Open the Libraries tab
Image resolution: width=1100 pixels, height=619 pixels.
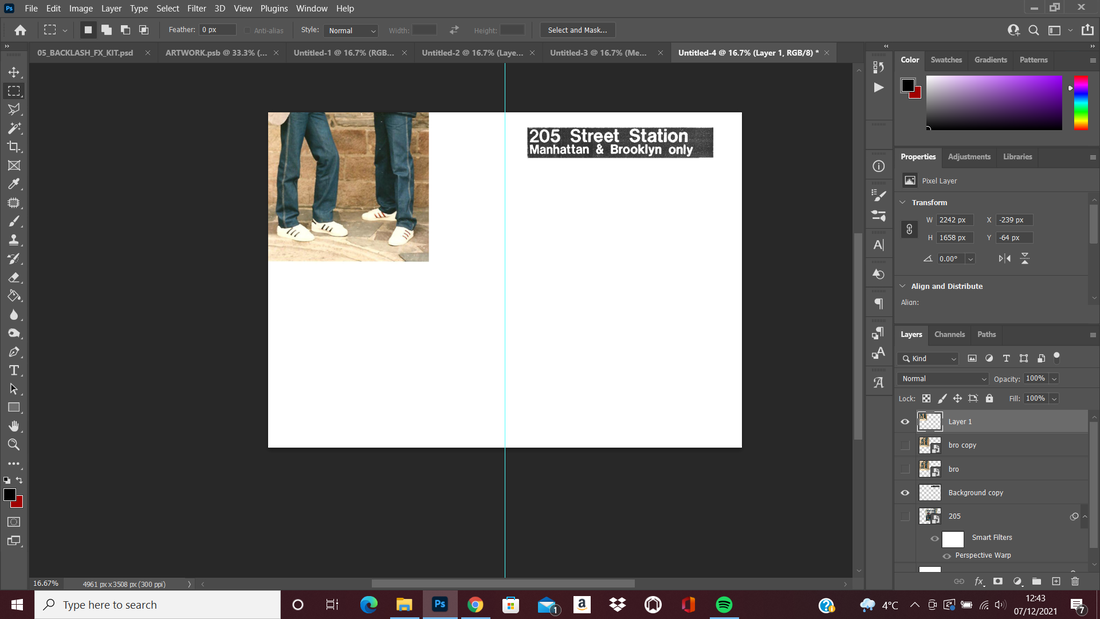click(1017, 157)
